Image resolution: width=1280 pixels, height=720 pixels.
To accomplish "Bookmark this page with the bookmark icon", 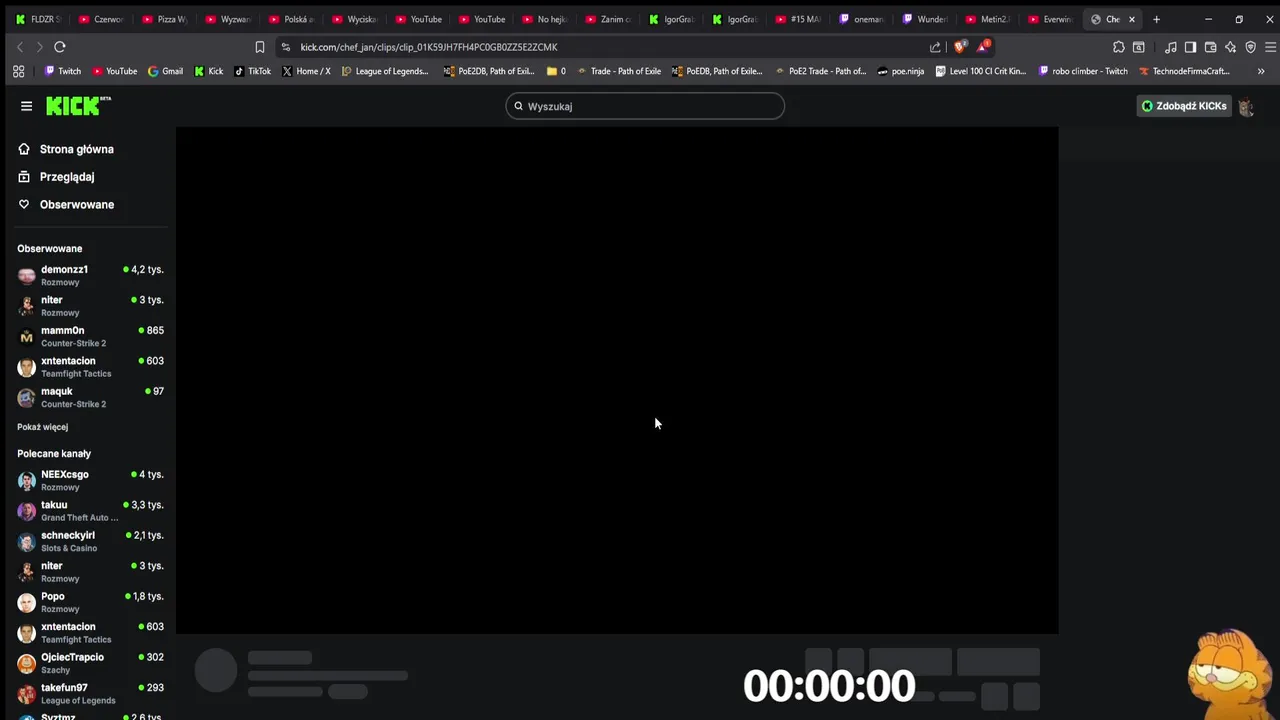I will coord(260,47).
